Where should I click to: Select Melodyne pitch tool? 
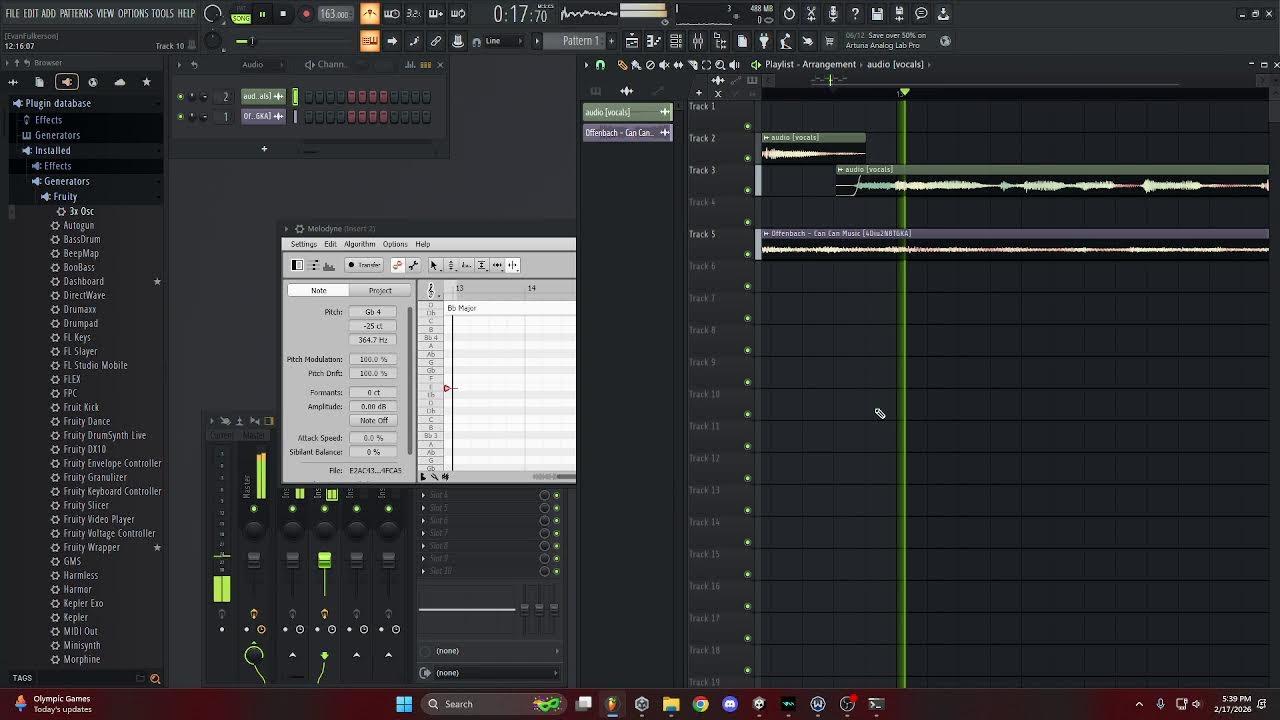450,265
